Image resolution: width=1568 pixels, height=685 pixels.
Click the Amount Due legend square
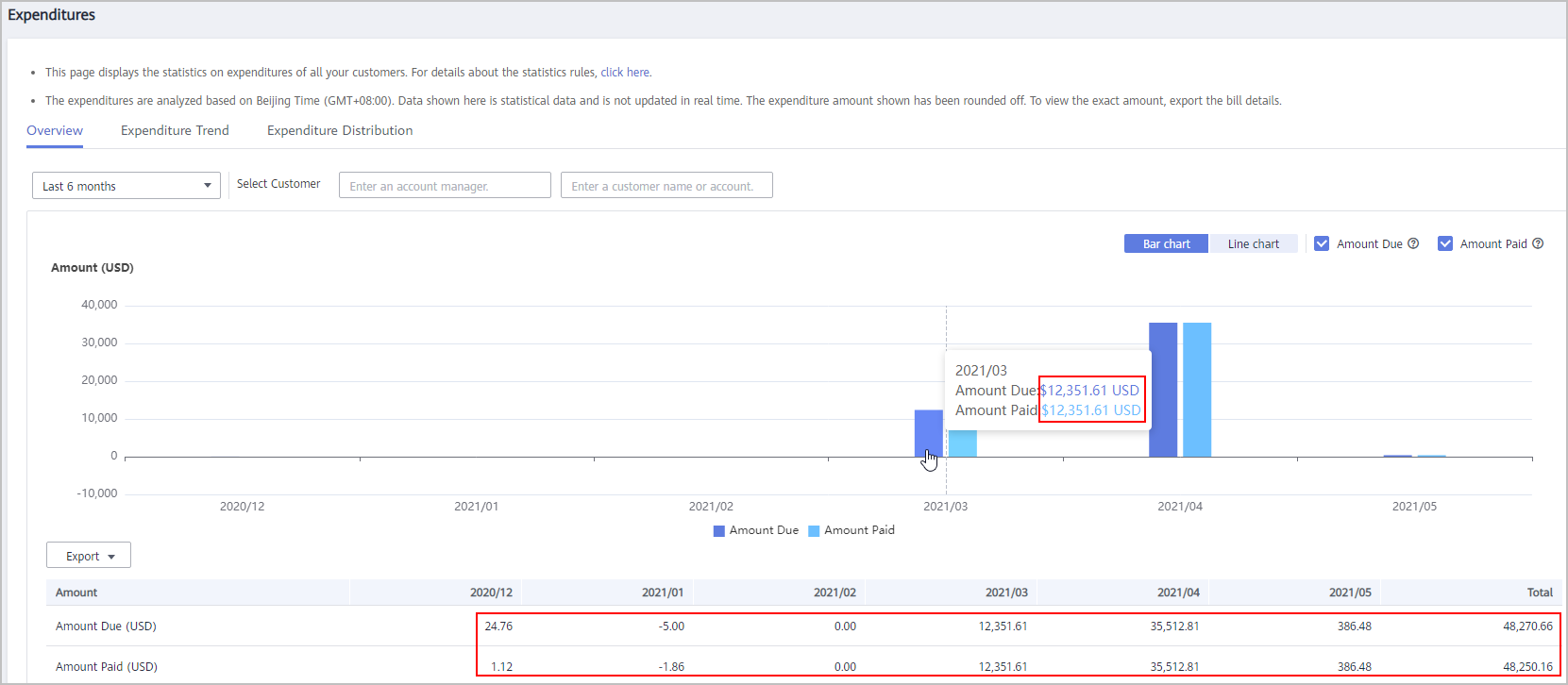tap(719, 531)
